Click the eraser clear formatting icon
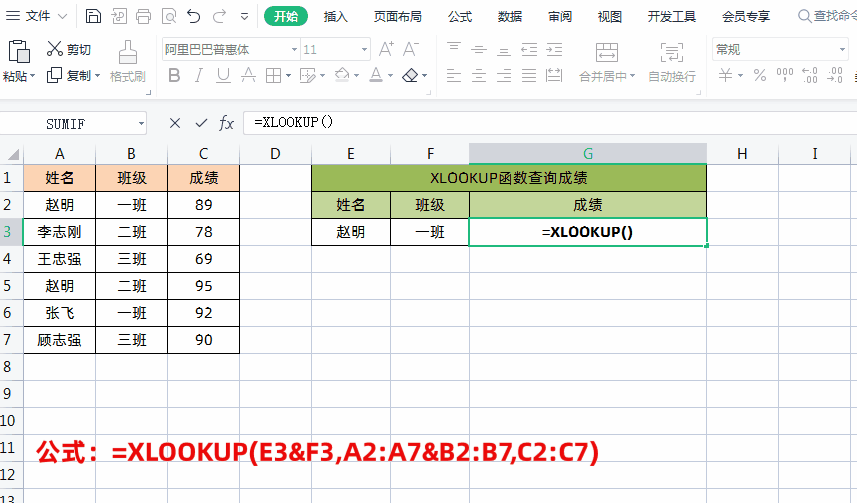Image resolution: width=857 pixels, height=503 pixels. (410, 75)
